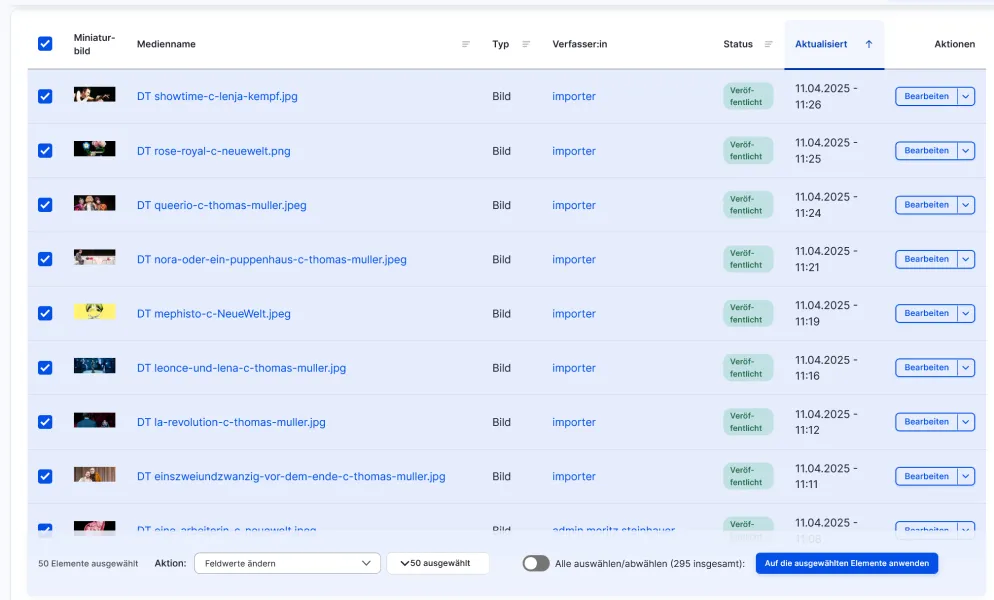Click thumbnail of rose-royal-c-neuewelt.png
Screen dimensions: 994x600
point(94,148)
